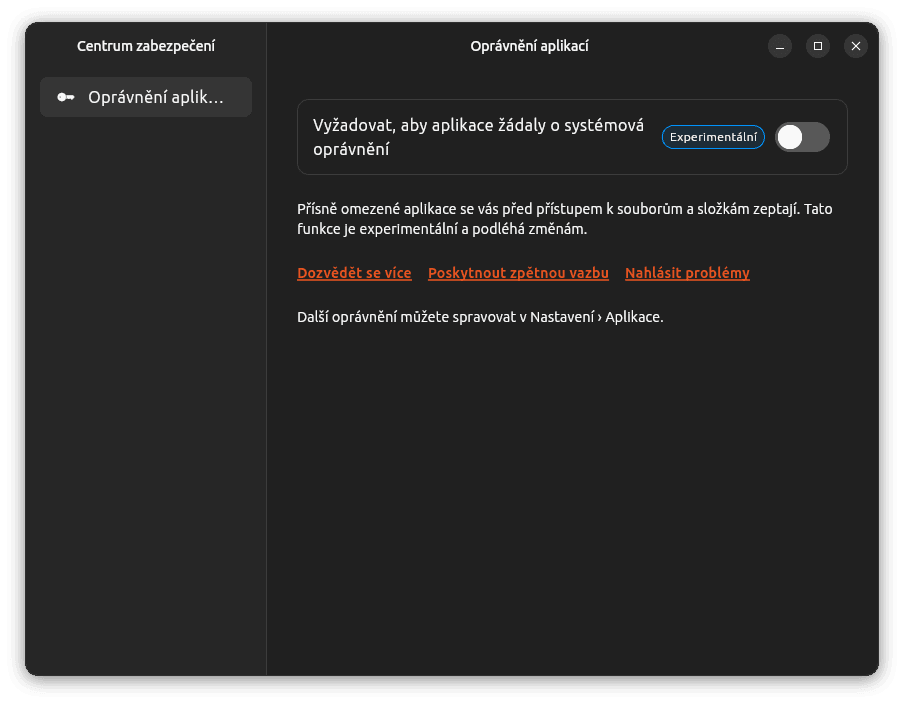The height and width of the screenshot is (704, 904).
Task: Open the Poskytnout zpětnou vazbu link
Action: [x=518, y=273]
